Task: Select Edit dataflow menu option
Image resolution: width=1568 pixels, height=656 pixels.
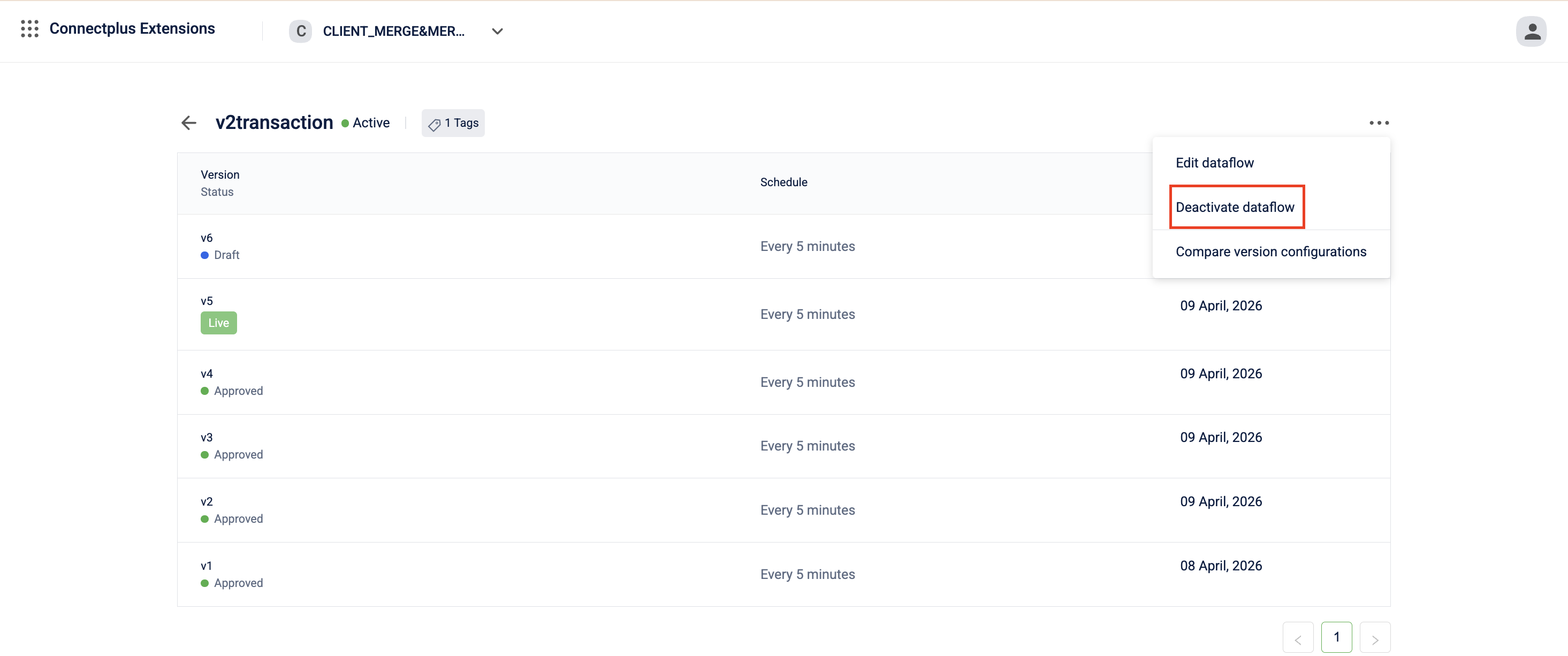Action: (x=1214, y=163)
